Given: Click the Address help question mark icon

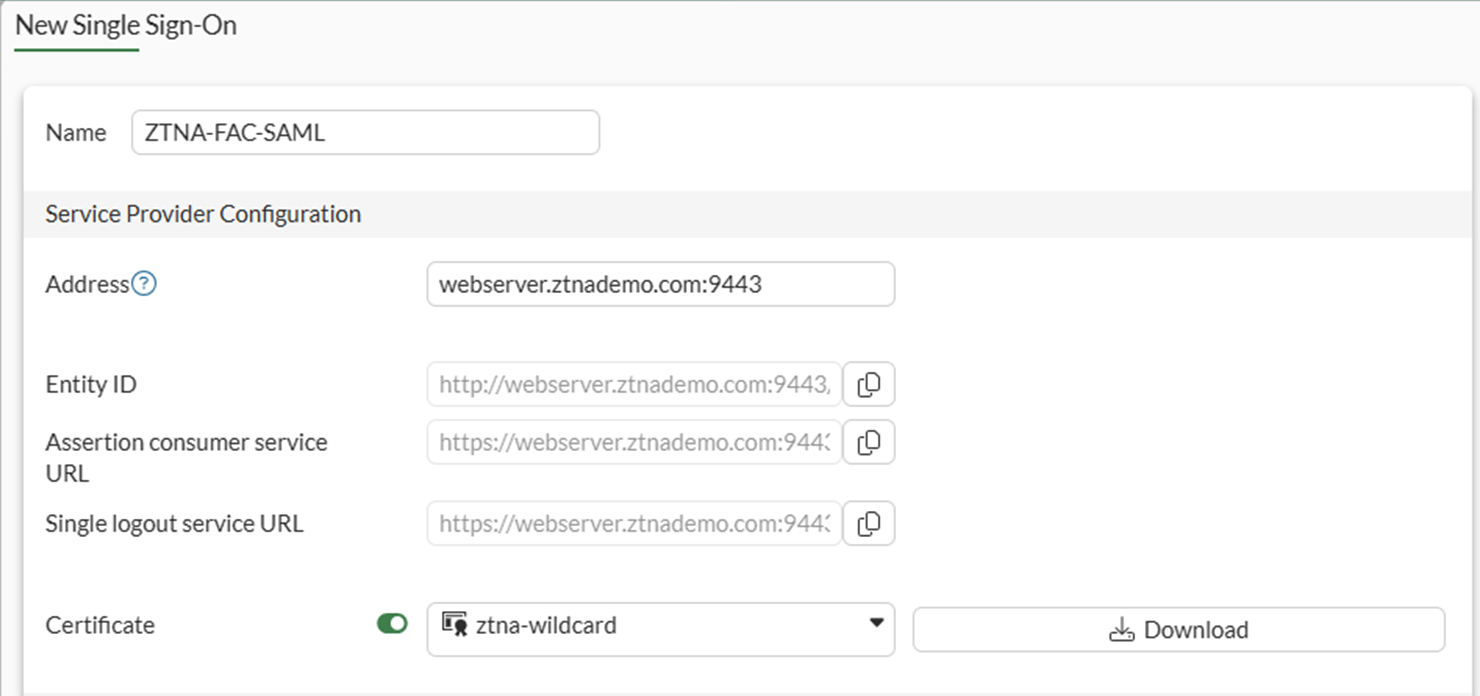Looking at the screenshot, I should [145, 285].
